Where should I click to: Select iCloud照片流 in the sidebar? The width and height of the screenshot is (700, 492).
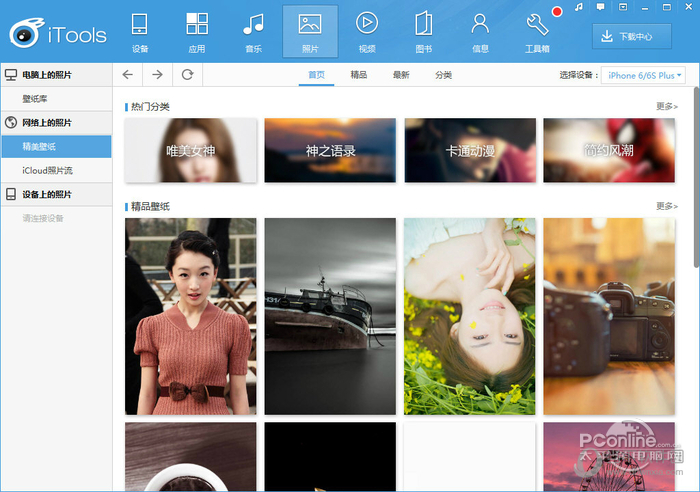(x=48, y=170)
